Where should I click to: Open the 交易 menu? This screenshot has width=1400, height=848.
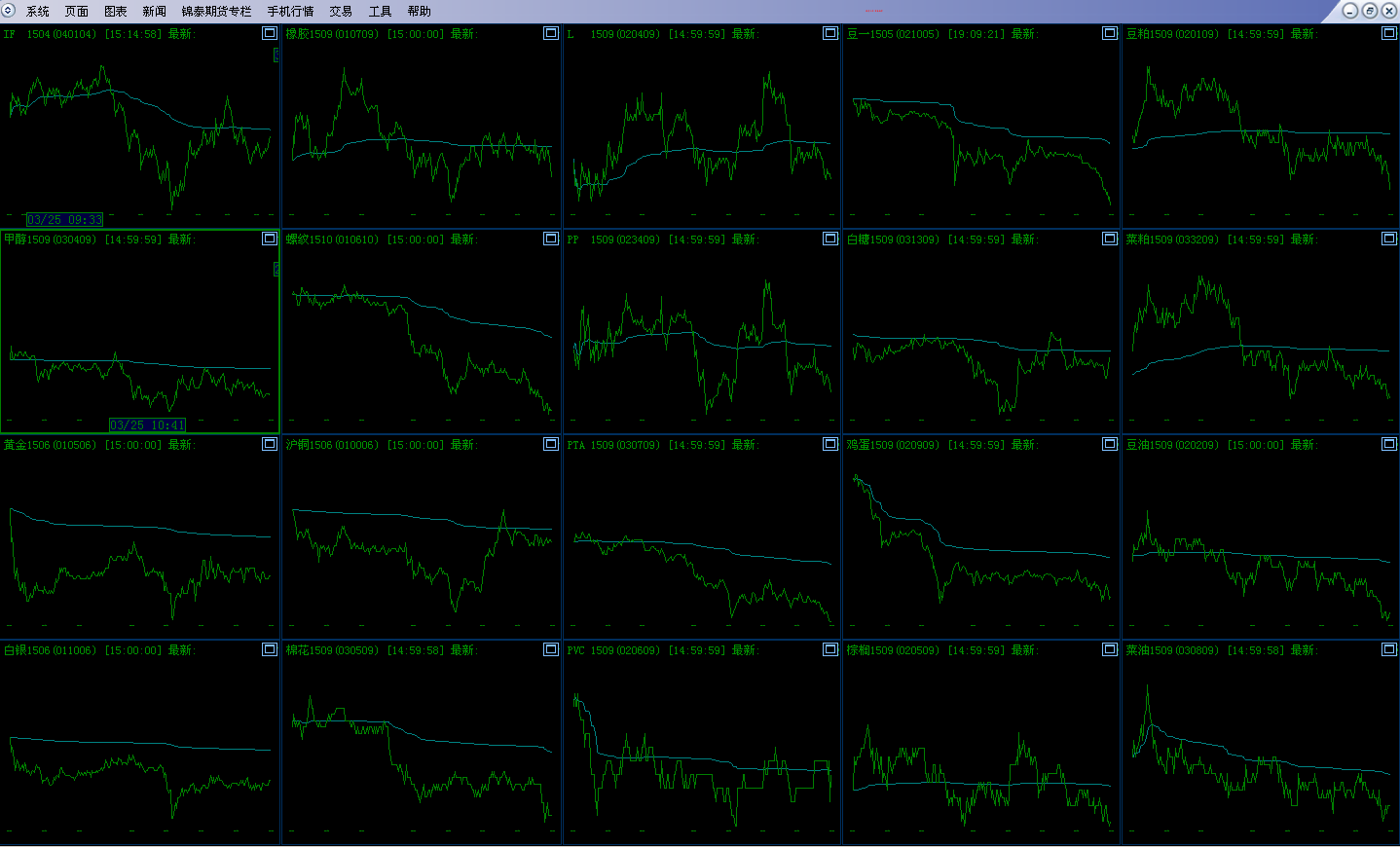[341, 12]
